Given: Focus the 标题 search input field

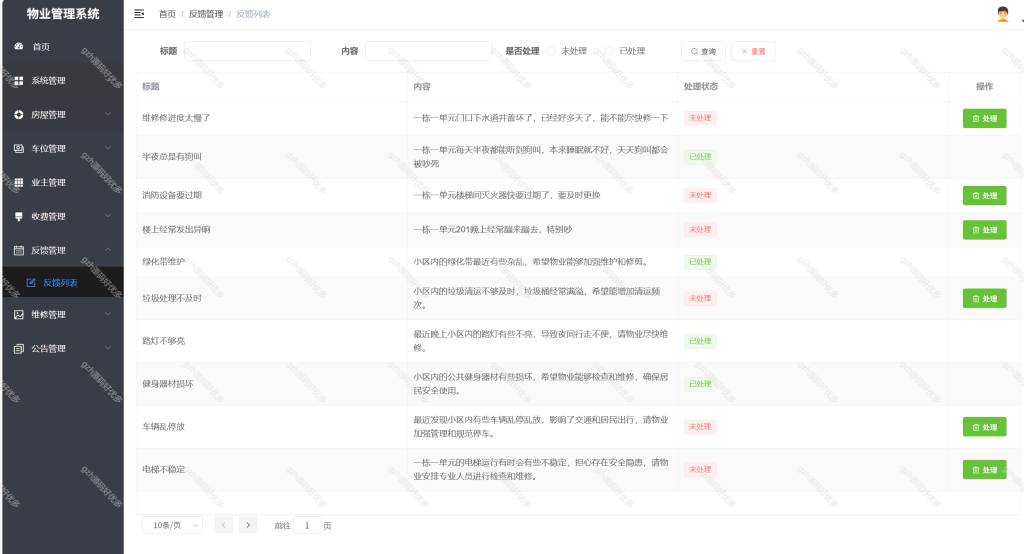Looking at the screenshot, I should 248,51.
